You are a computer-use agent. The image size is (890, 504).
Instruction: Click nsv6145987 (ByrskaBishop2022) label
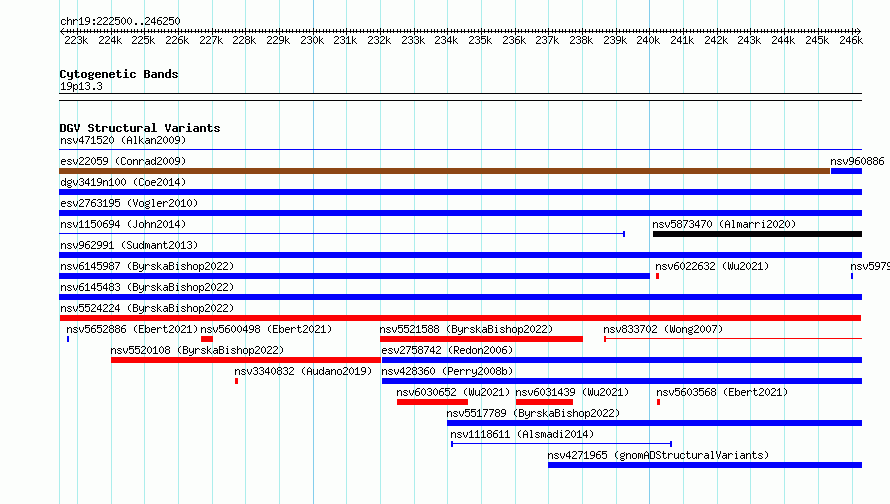pos(147,266)
